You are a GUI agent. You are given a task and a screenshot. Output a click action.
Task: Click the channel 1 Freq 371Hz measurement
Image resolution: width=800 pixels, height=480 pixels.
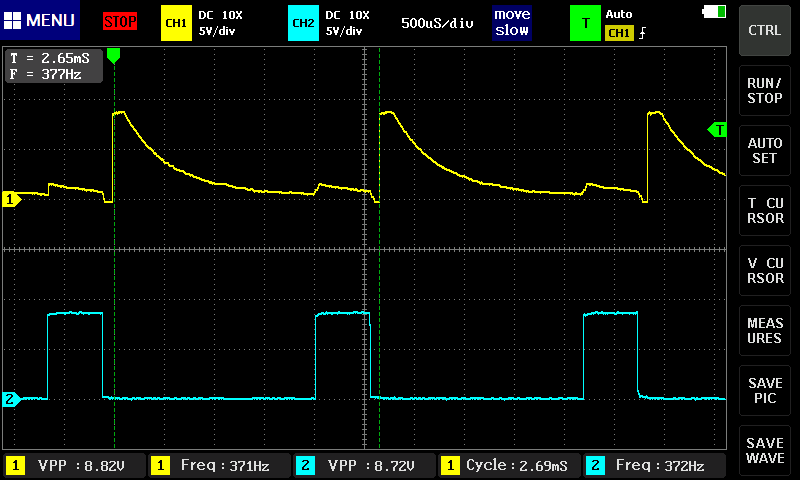219,466
